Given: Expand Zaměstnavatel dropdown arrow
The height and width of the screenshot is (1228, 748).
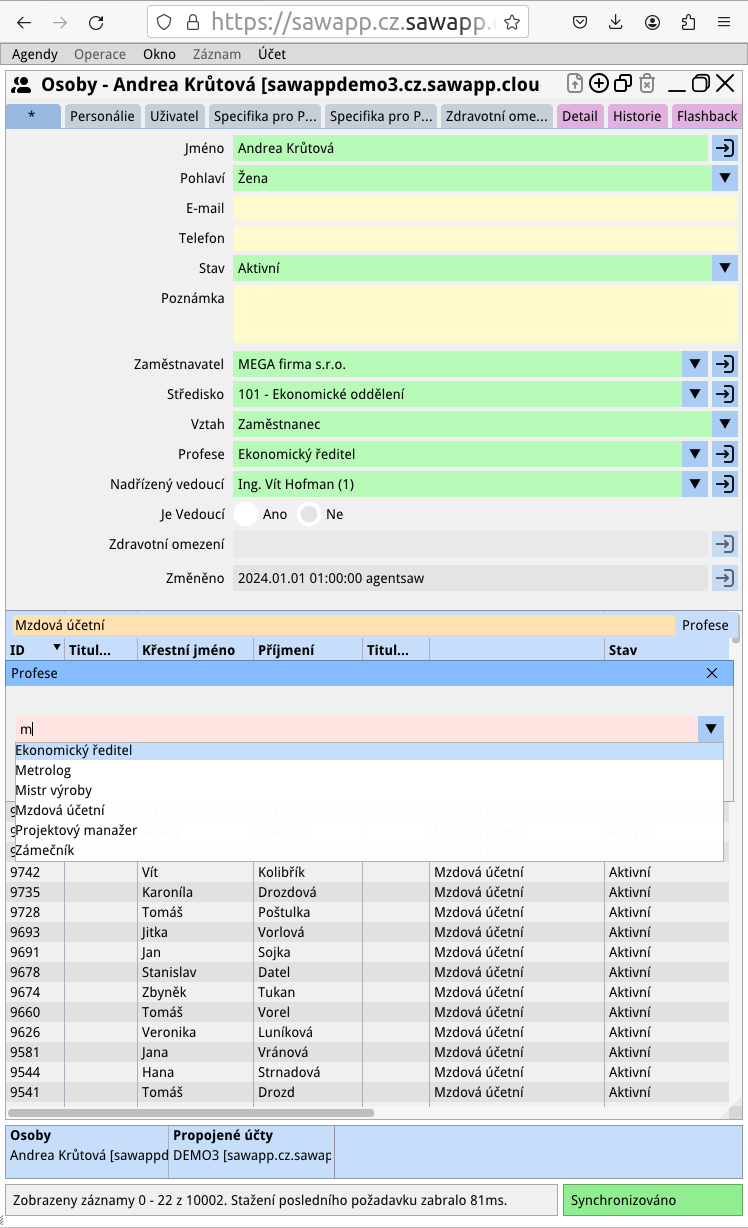Looking at the screenshot, I should 694,364.
